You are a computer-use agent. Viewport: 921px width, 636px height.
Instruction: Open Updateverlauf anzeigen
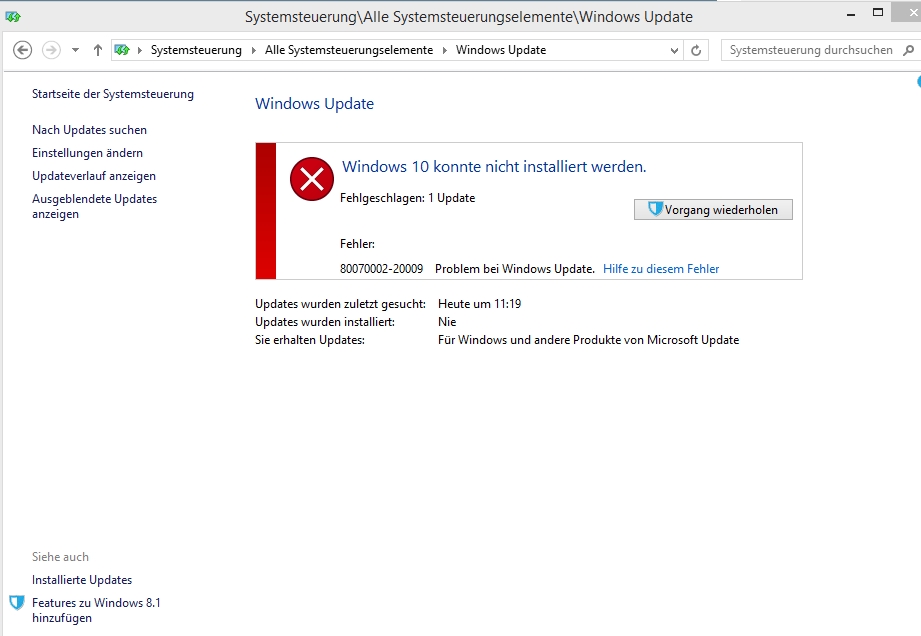94,176
